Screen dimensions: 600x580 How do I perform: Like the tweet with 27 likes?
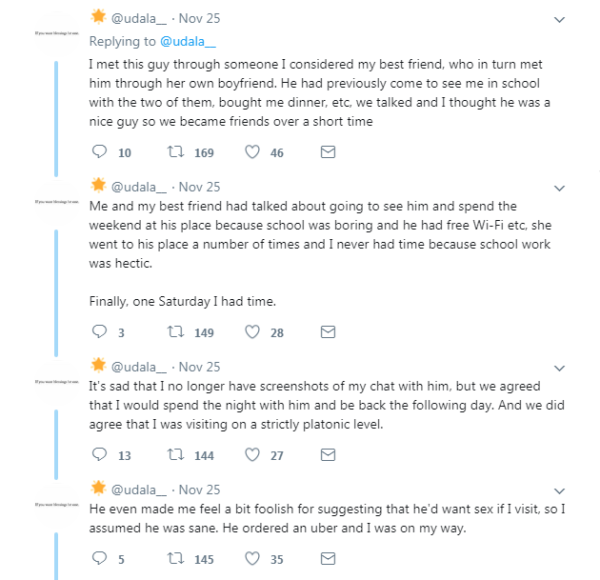point(252,455)
